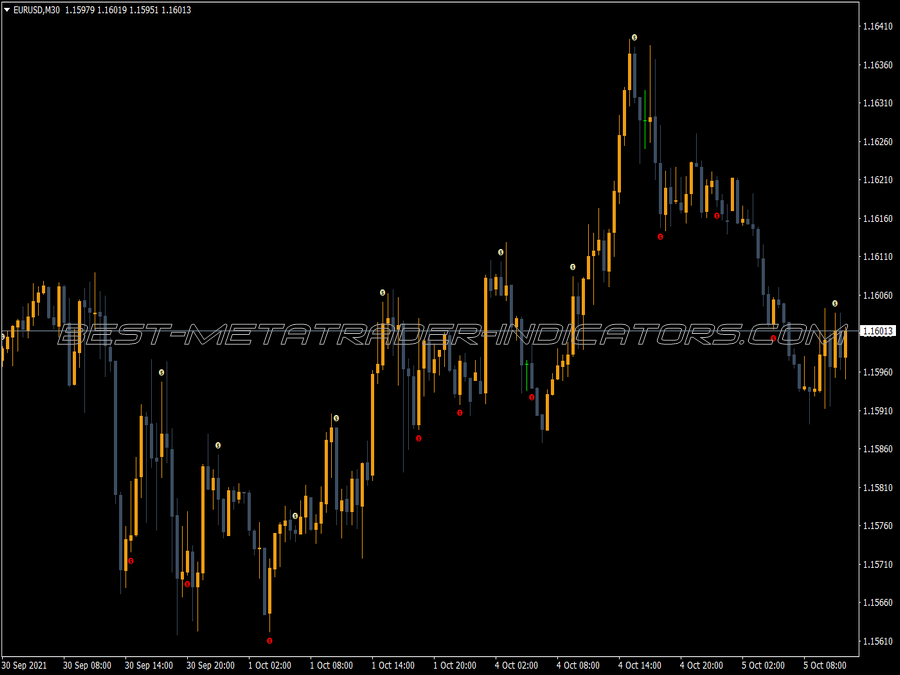Click the 30 Sep 2021 date label
900x675 pixels.
[25, 665]
